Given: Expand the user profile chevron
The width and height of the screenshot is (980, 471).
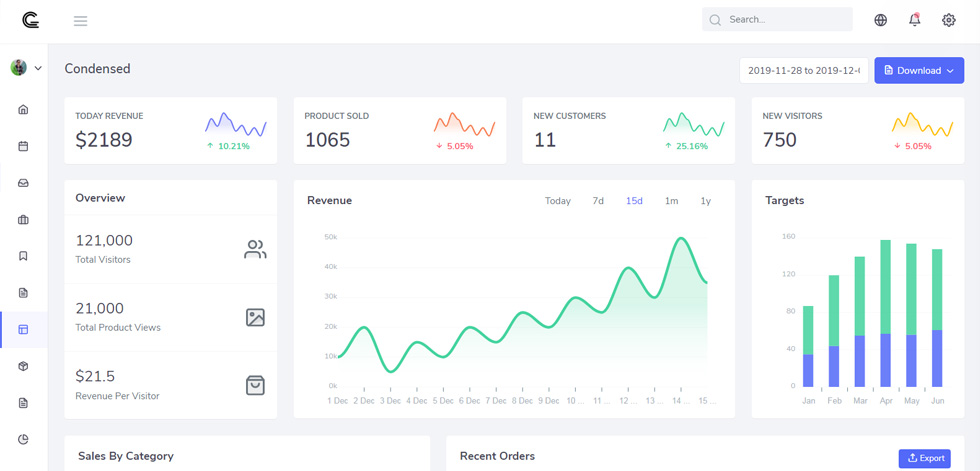Looking at the screenshot, I should [x=38, y=68].
